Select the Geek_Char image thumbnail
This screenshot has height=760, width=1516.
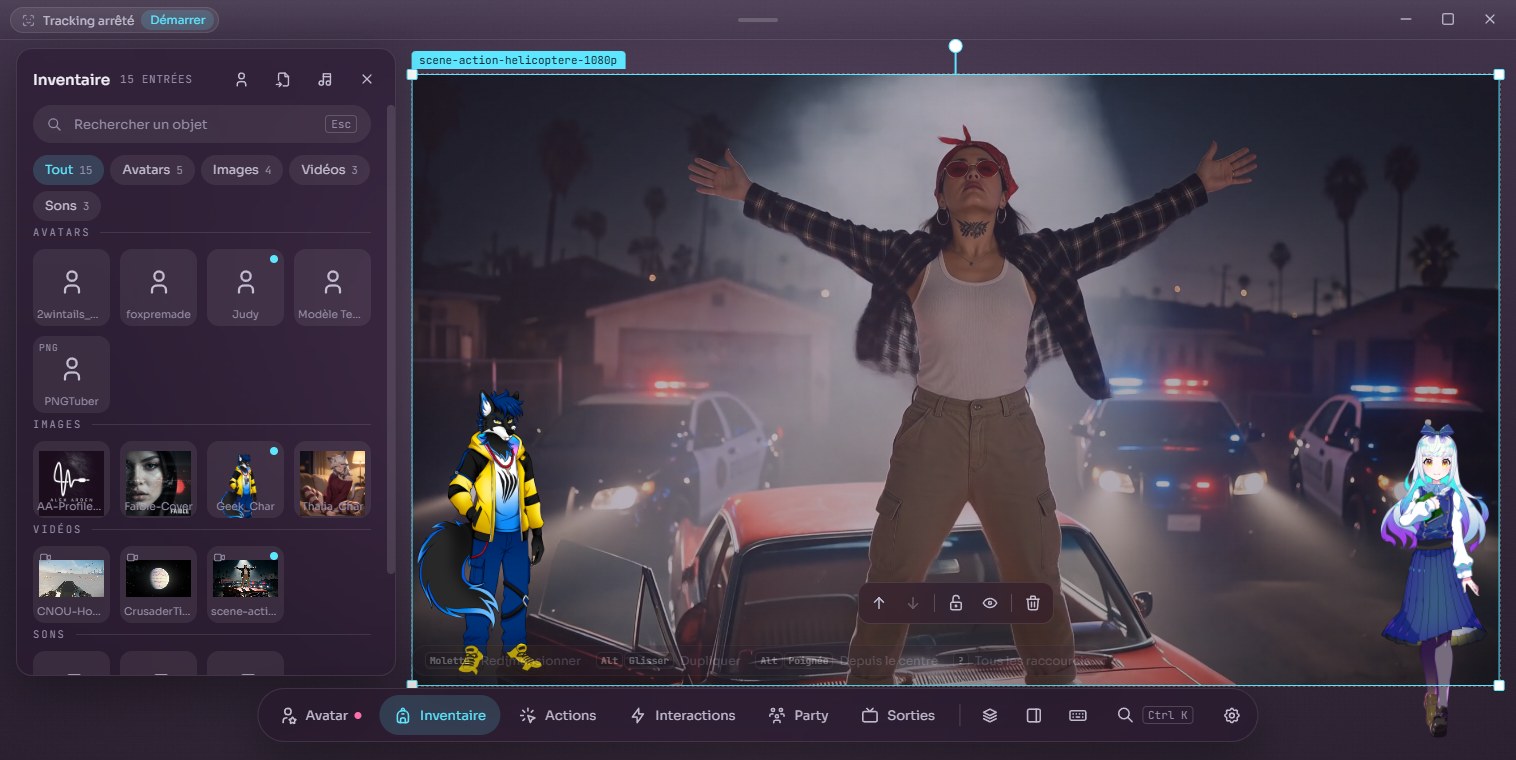(245, 479)
